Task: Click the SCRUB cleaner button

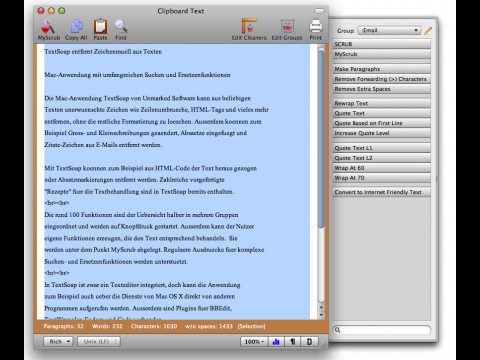Action: click(382, 44)
